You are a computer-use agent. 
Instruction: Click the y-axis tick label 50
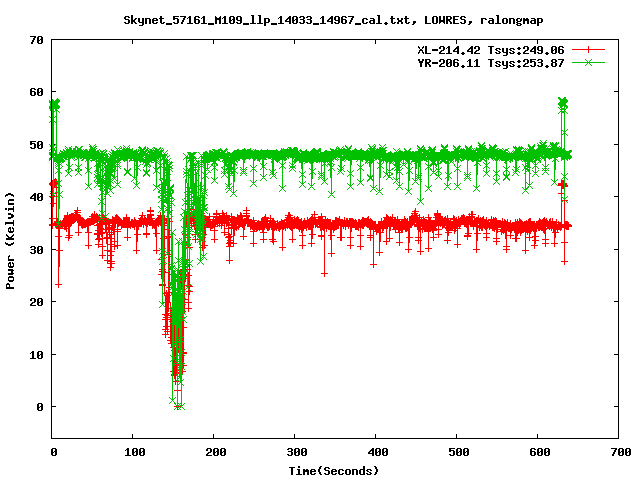(36, 145)
